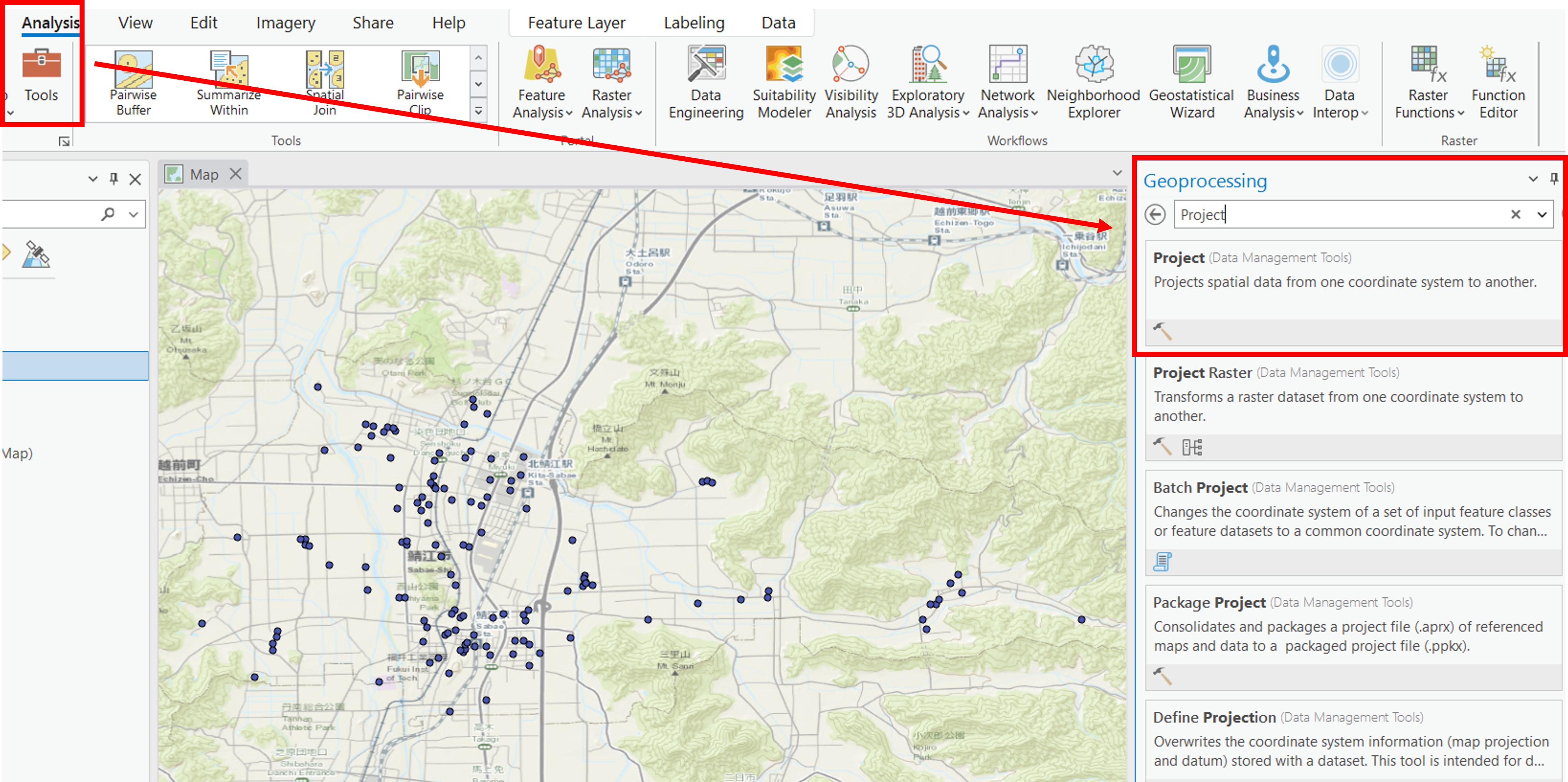The image size is (1568, 782).
Task: Pin the Geoprocessing pane
Action: (1554, 178)
